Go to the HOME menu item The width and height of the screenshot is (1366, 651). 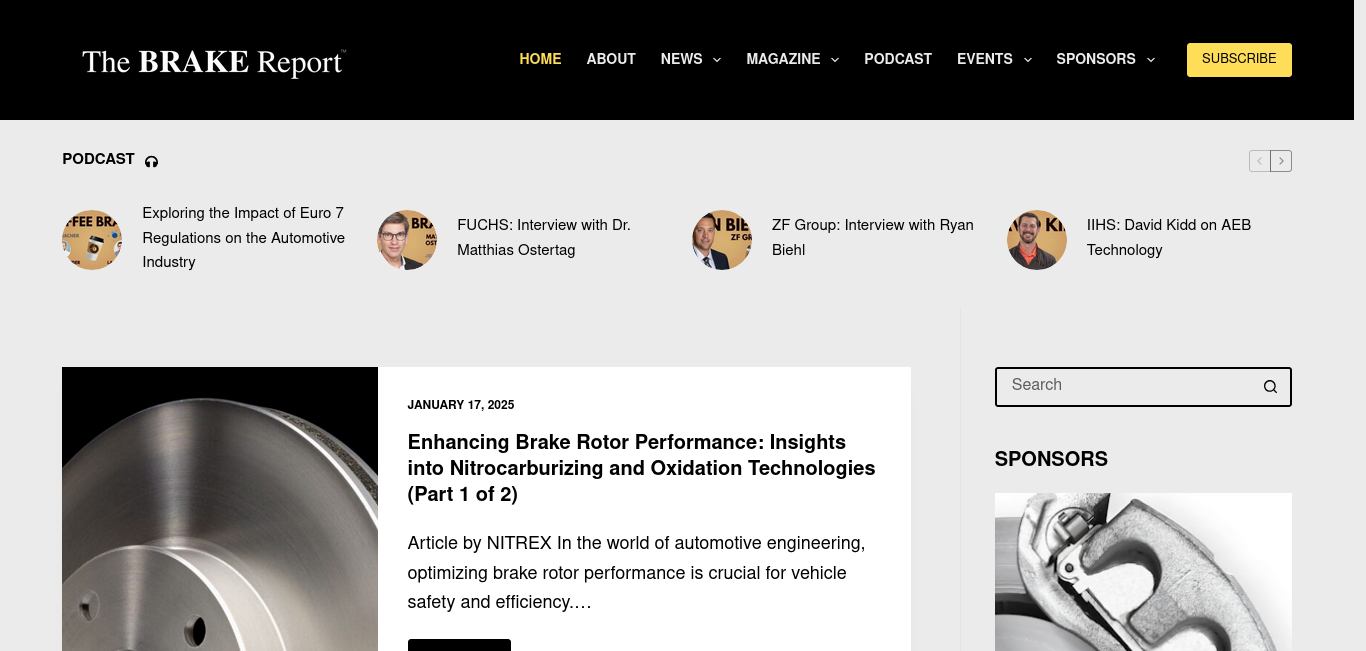click(x=540, y=60)
